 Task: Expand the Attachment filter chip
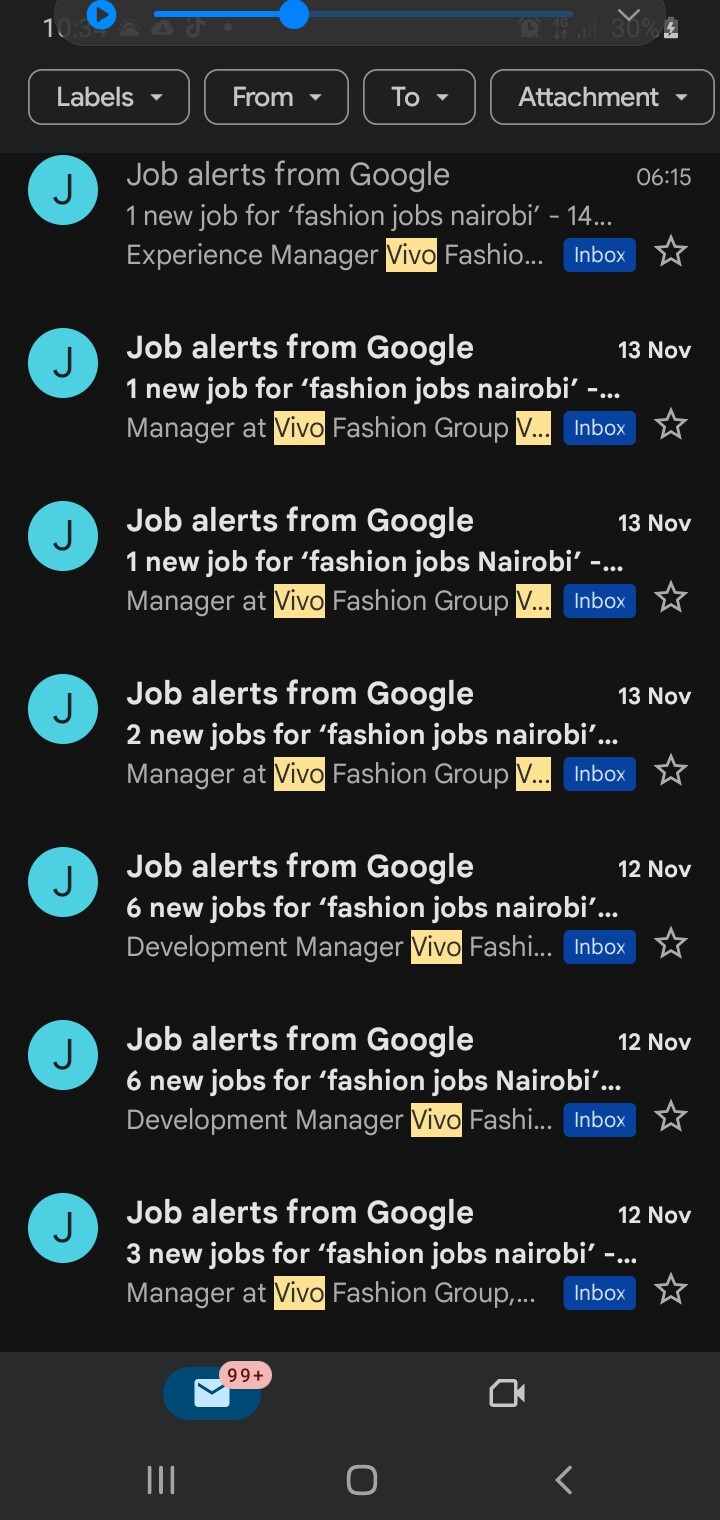point(602,97)
